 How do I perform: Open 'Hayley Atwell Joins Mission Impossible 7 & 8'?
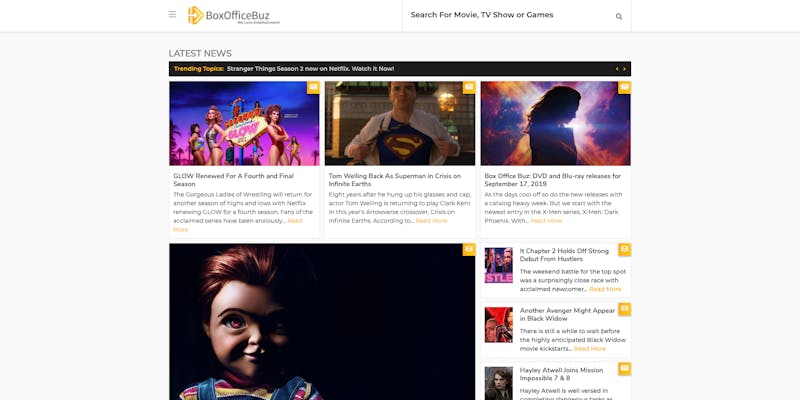pyautogui.click(x=561, y=374)
